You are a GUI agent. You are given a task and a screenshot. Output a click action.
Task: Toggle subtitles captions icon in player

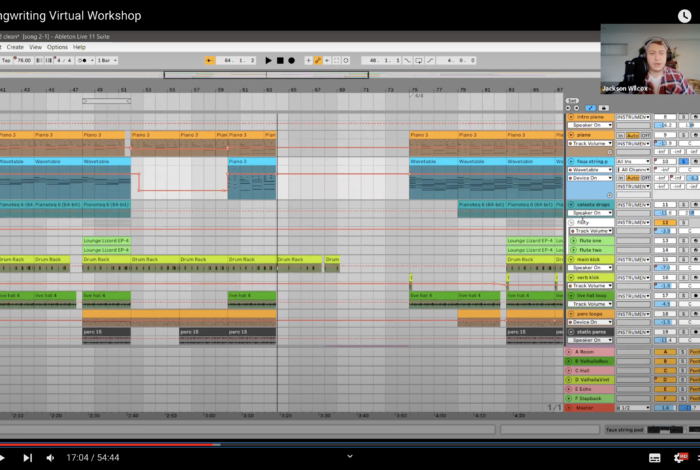(655, 457)
